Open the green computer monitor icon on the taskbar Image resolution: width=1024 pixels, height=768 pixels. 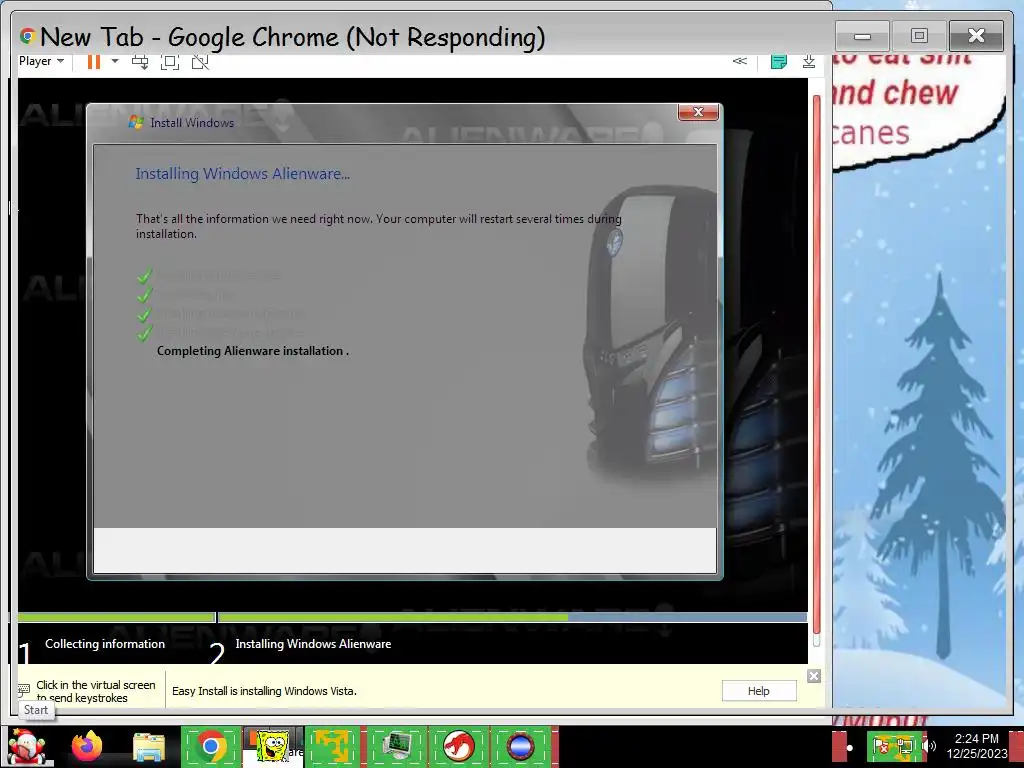[x=397, y=746]
